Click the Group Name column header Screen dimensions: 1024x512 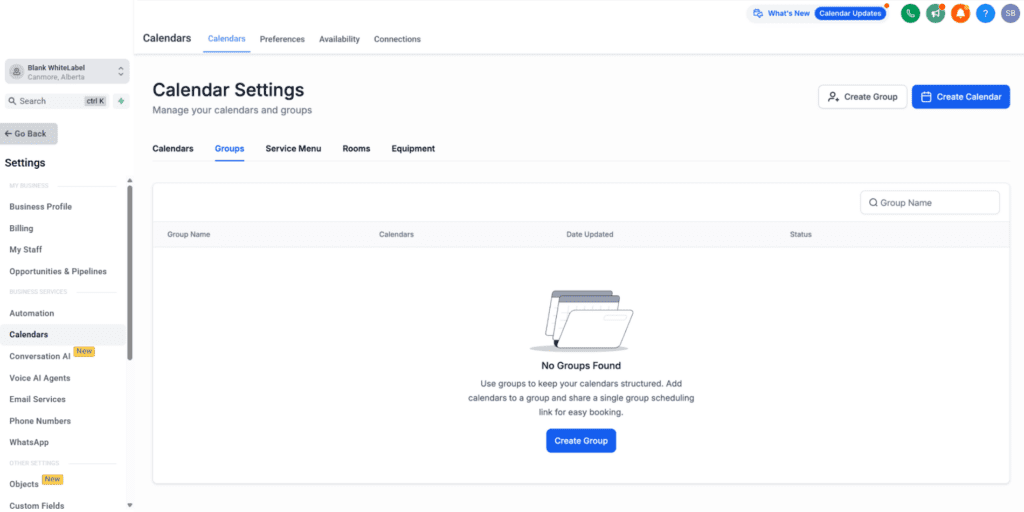(x=189, y=234)
